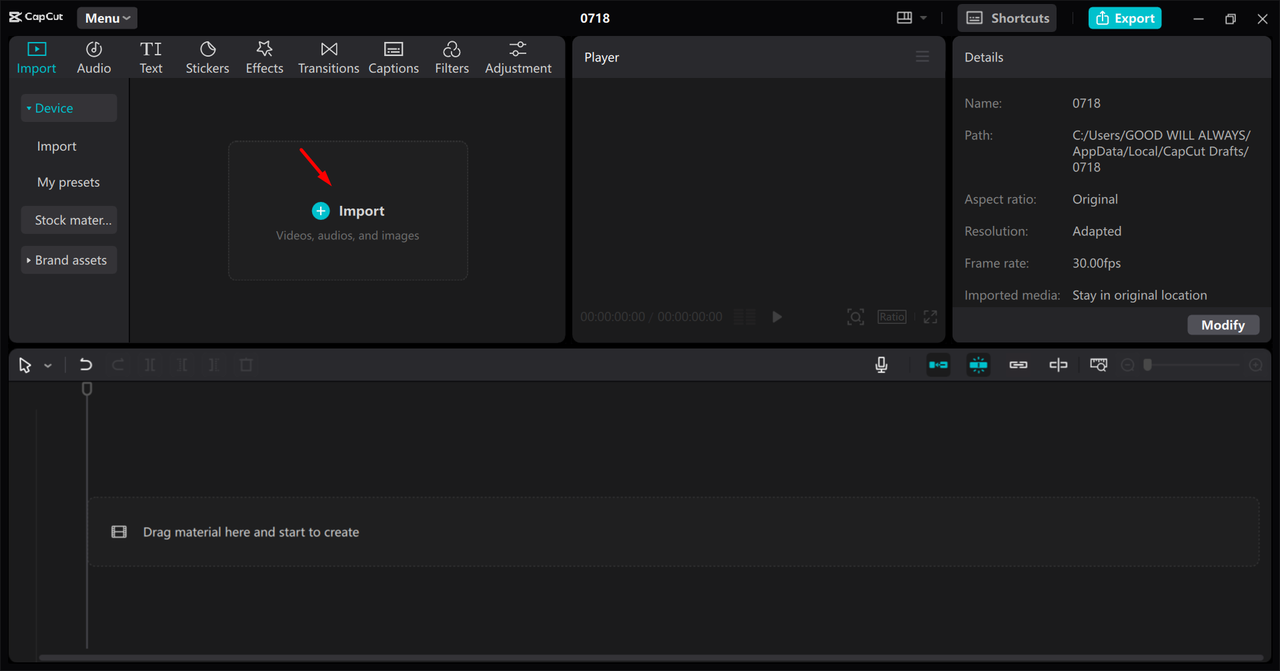Click the Modify button in Details
Image resolution: width=1280 pixels, height=671 pixels.
(x=1223, y=325)
